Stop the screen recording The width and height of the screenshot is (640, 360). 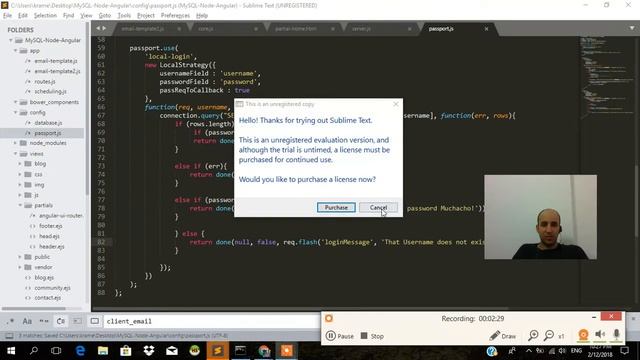pyautogui.click(x=372, y=336)
